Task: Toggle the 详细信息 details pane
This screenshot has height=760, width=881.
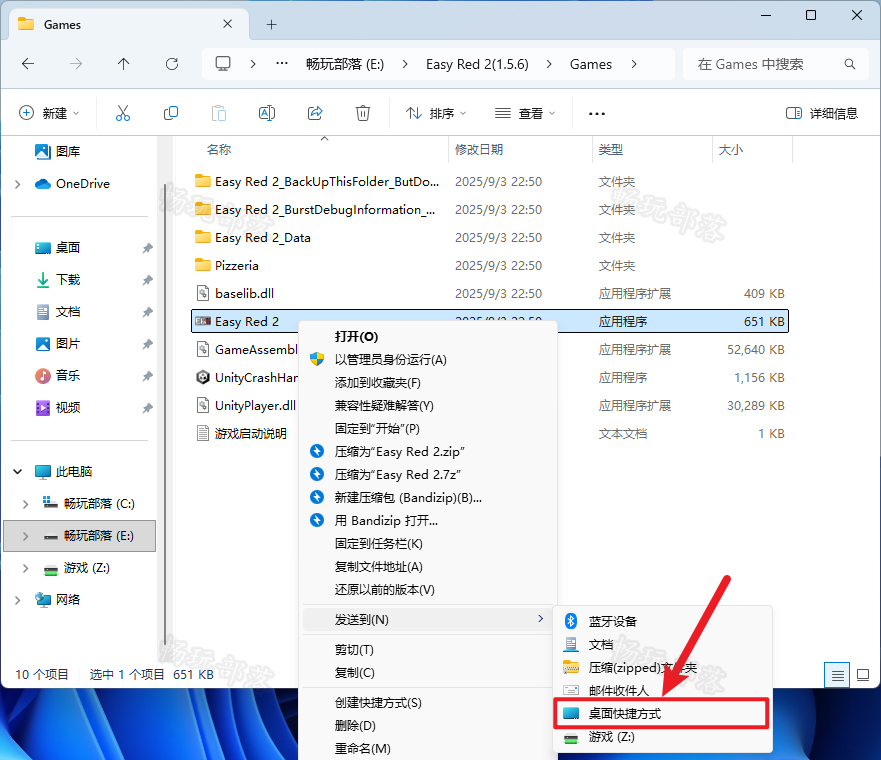Action: click(822, 113)
